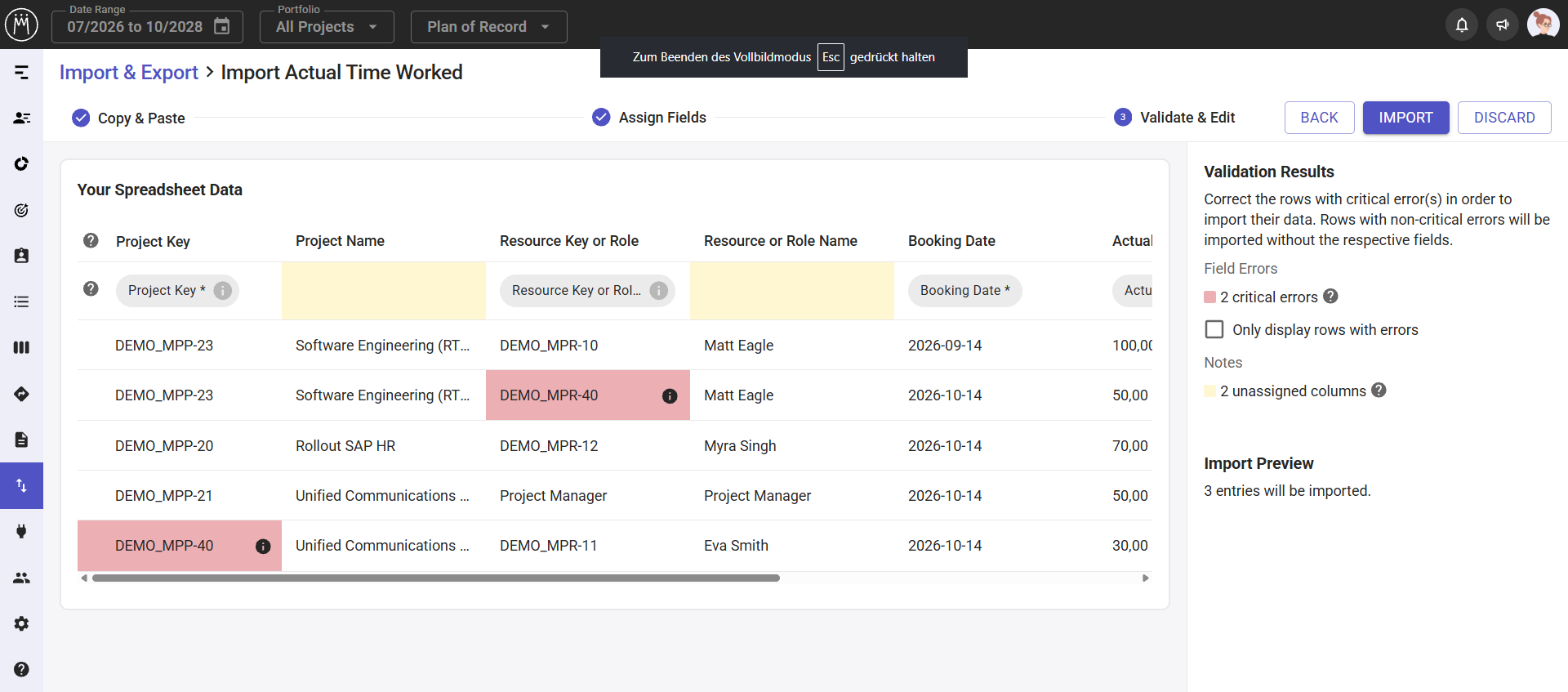Open the plug integrations sidebar icon
Screen dimensions: 1568x692
(x=22, y=531)
